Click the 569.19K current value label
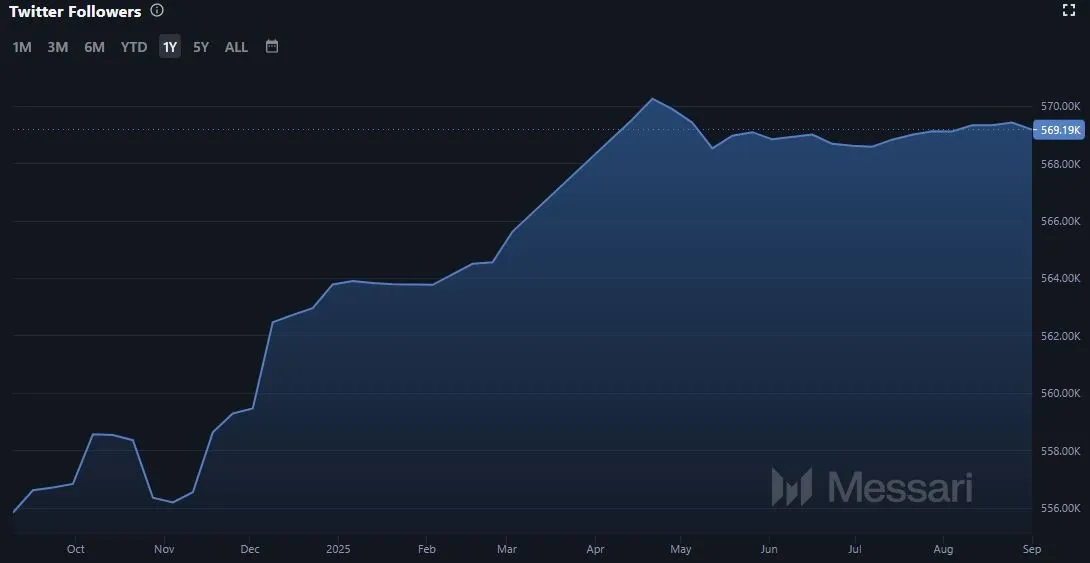The height and width of the screenshot is (563, 1090). [1059, 130]
